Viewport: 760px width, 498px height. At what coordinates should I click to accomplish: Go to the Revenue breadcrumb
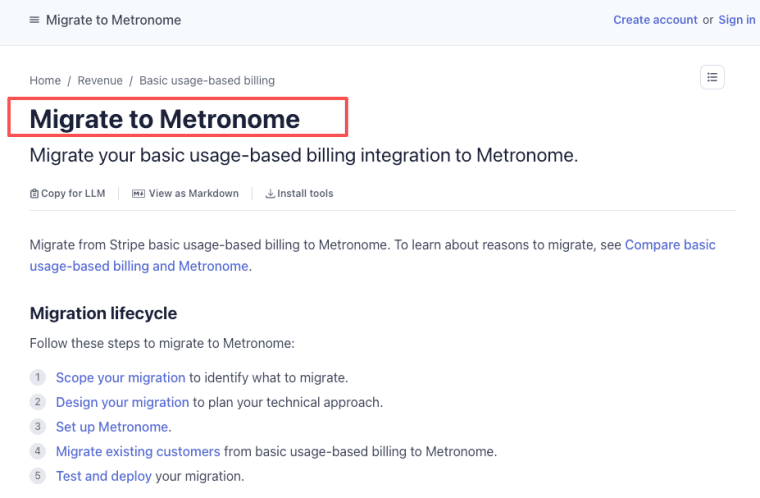point(100,80)
